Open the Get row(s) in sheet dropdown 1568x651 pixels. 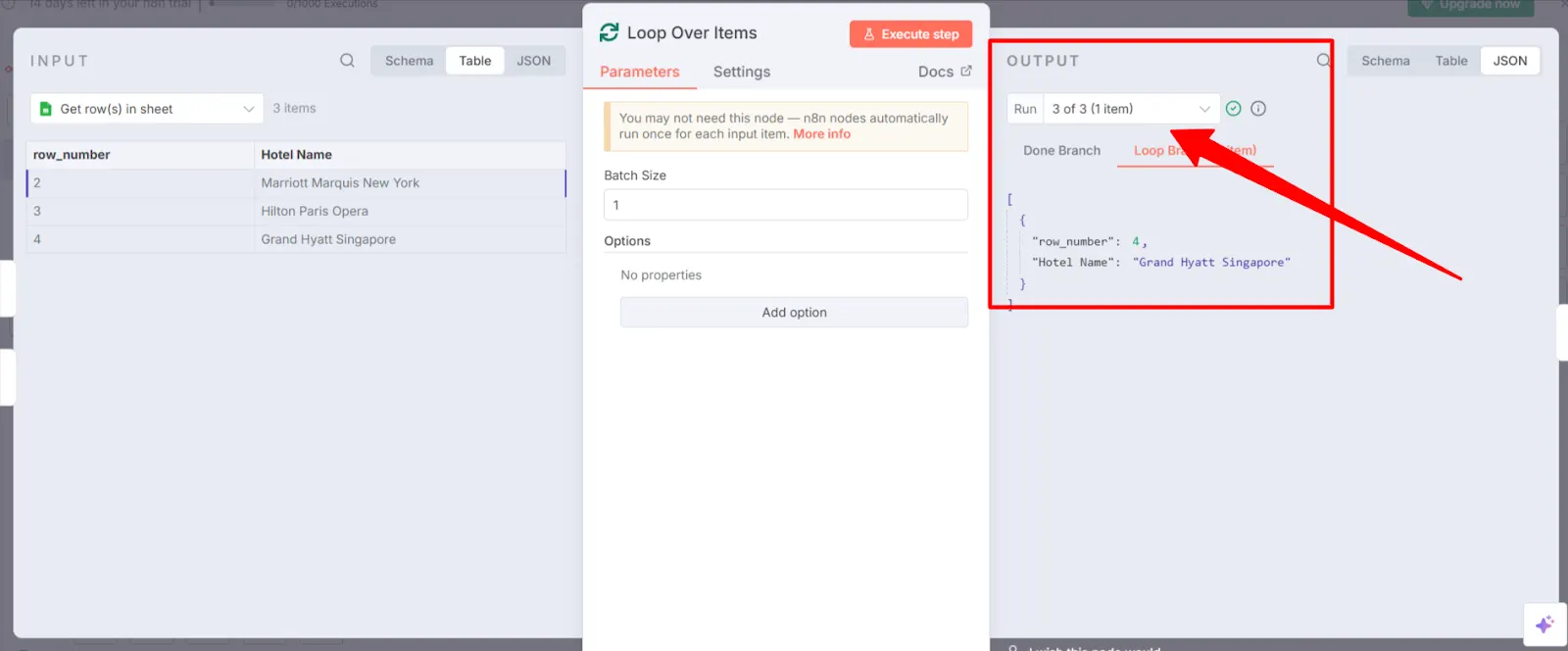[x=147, y=109]
